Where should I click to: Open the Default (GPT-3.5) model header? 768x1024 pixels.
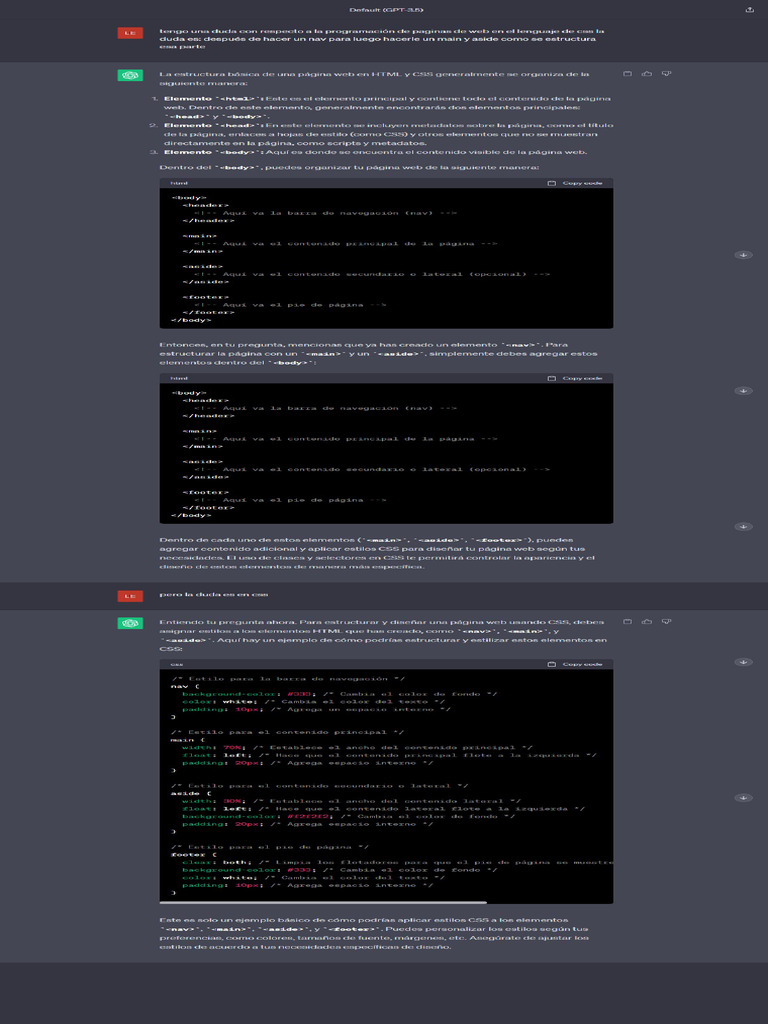pyautogui.click(x=384, y=10)
